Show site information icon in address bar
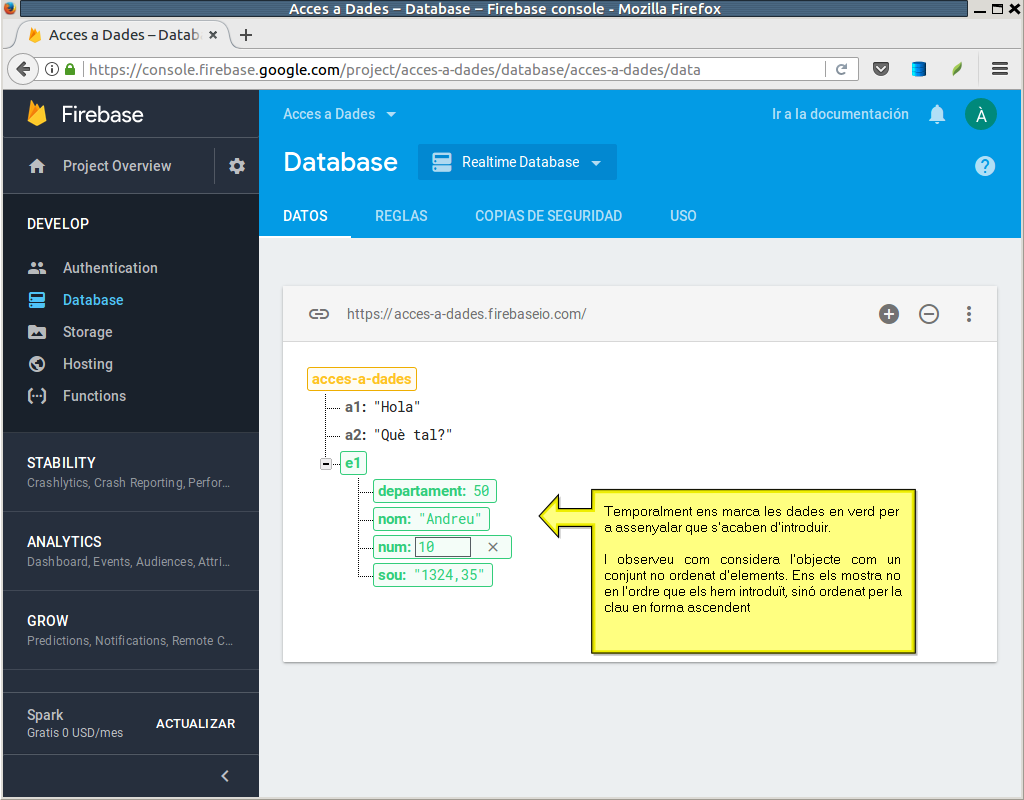Viewport: 1024px width, 800px height. [x=52, y=69]
